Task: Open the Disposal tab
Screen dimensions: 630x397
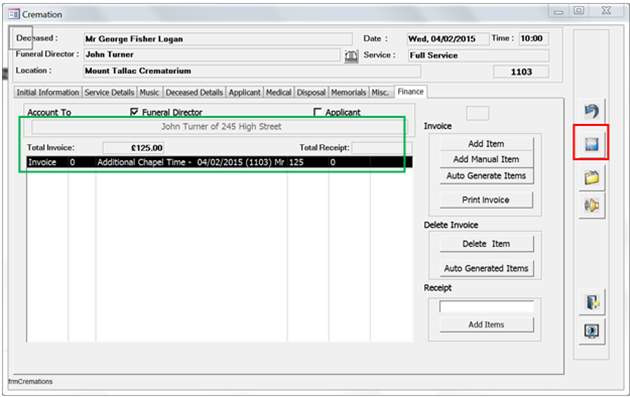Action: [311, 92]
